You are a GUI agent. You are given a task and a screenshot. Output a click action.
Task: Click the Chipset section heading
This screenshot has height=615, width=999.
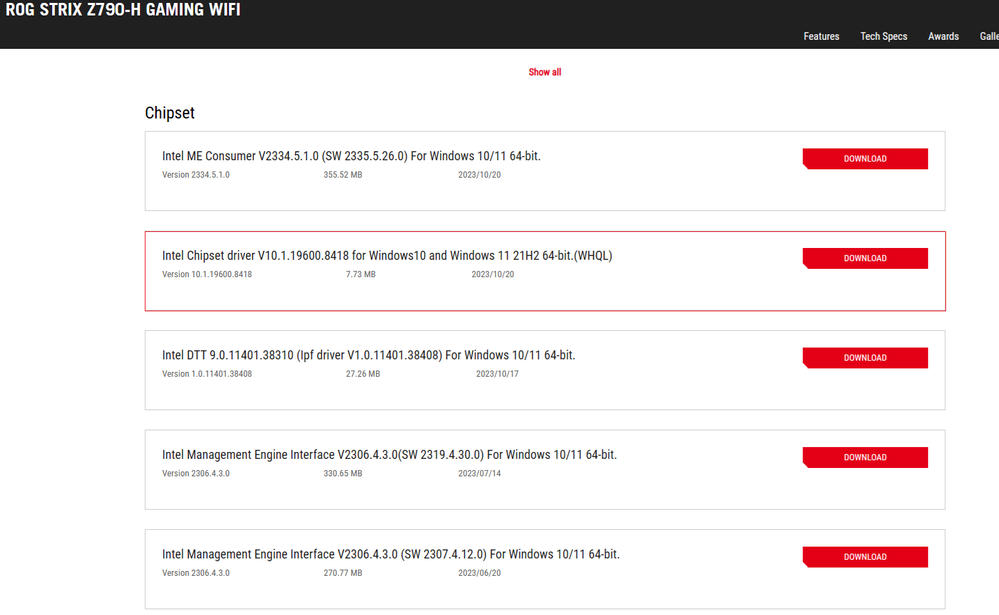169,113
